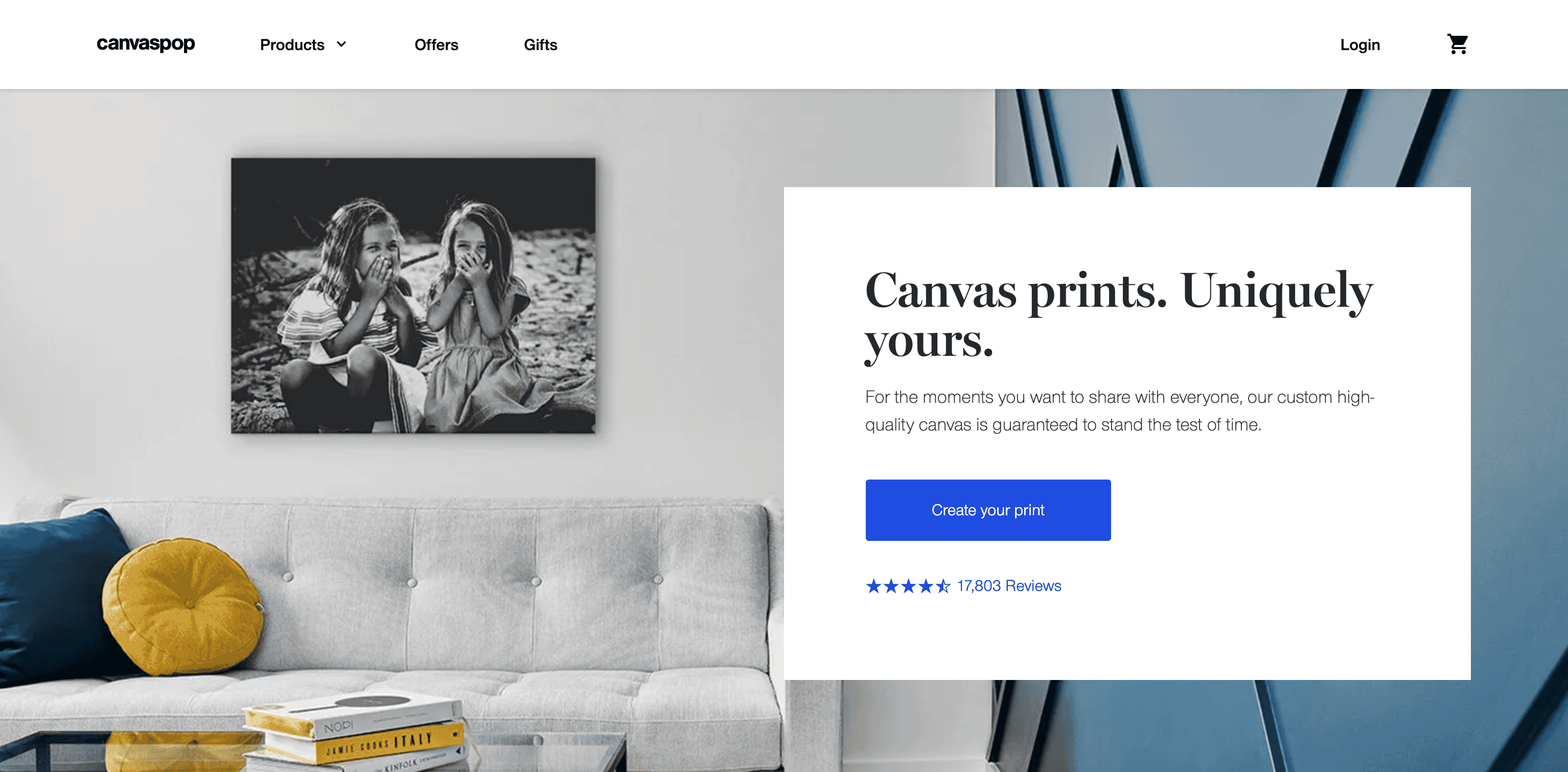Click the "Canvas prints. Uniquely yours." headline
1568x772 pixels.
click(x=1118, y=315)
